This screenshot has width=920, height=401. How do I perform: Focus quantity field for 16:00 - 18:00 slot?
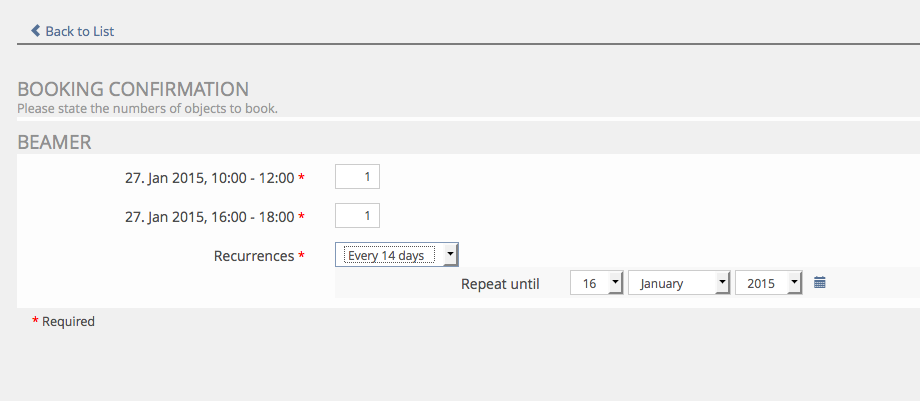coord(357,215)
